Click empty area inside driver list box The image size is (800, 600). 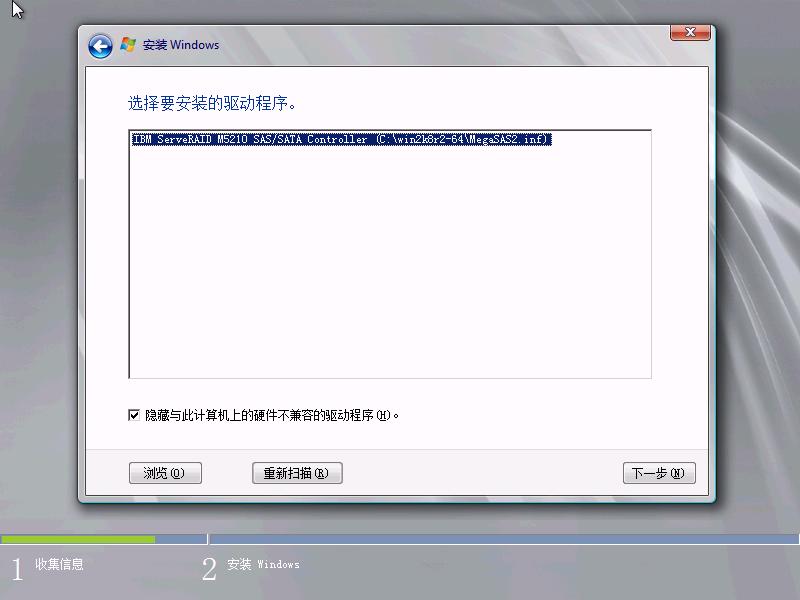390,270
